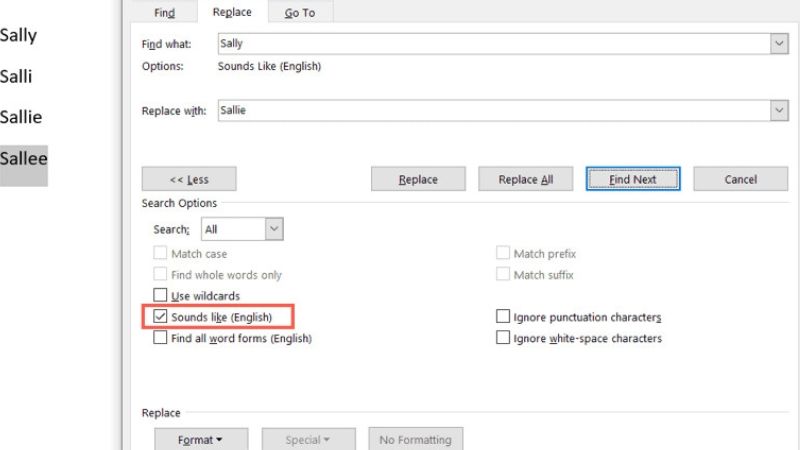Click the Replace button
Viewport: 800px width, 450px height.
[x=418, y=179]
